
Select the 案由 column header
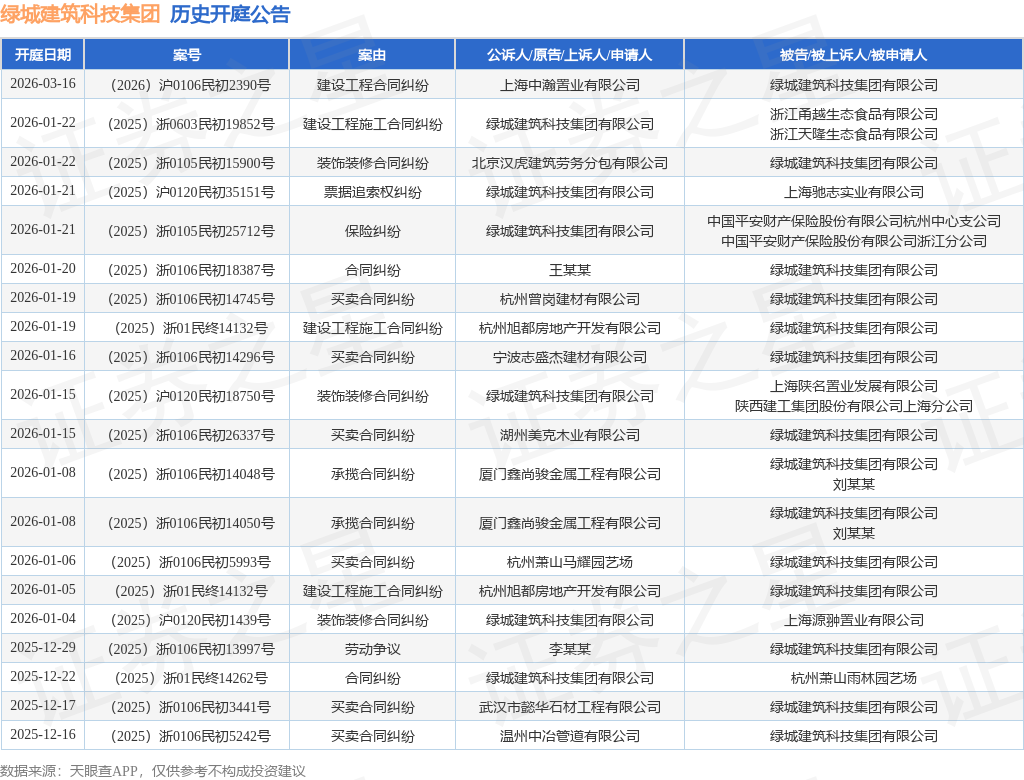(x=372, y=55)
